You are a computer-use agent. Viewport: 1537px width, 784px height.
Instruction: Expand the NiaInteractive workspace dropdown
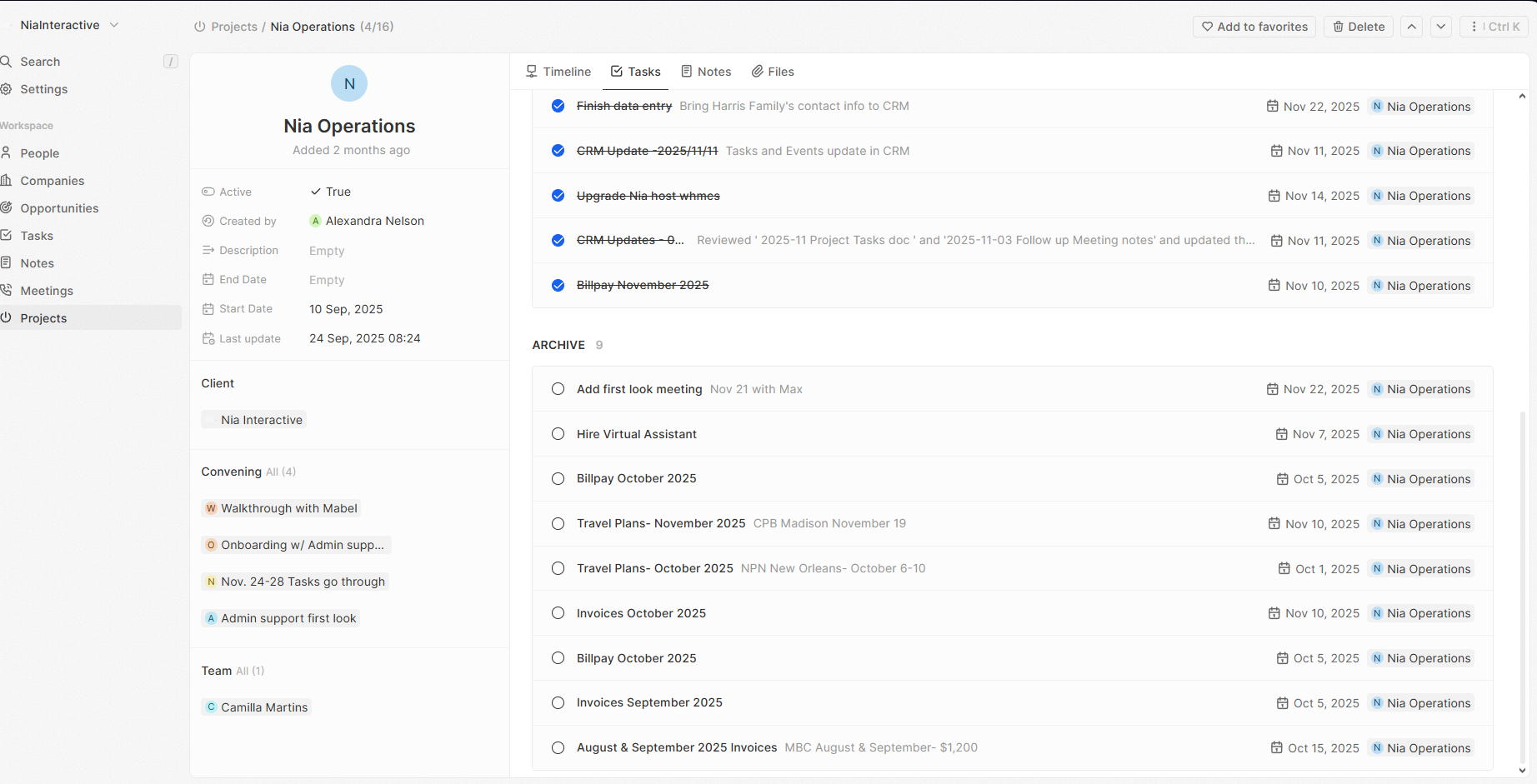114,25
